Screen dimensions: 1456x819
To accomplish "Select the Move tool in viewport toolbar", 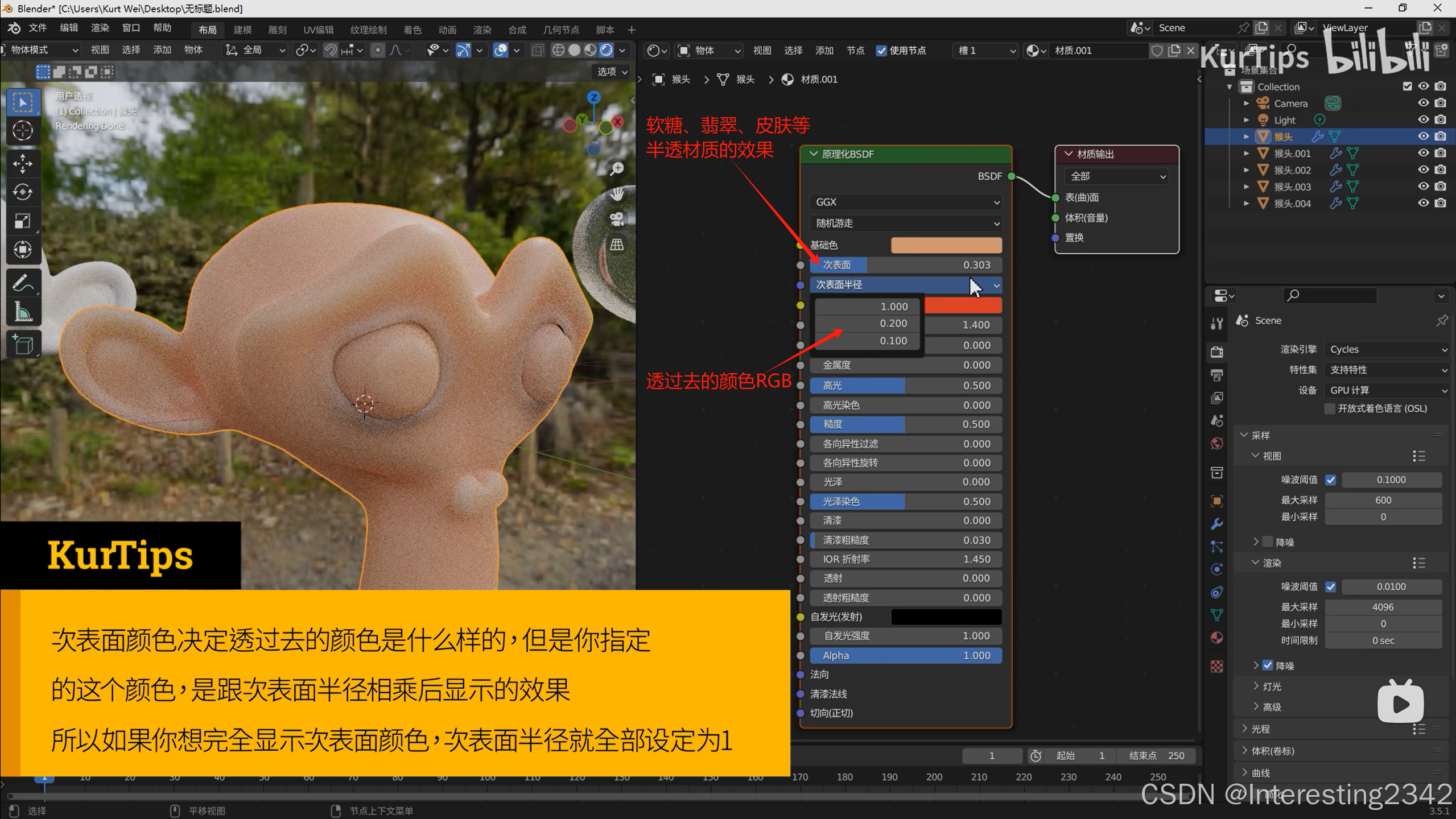I will tap(23, 164).
